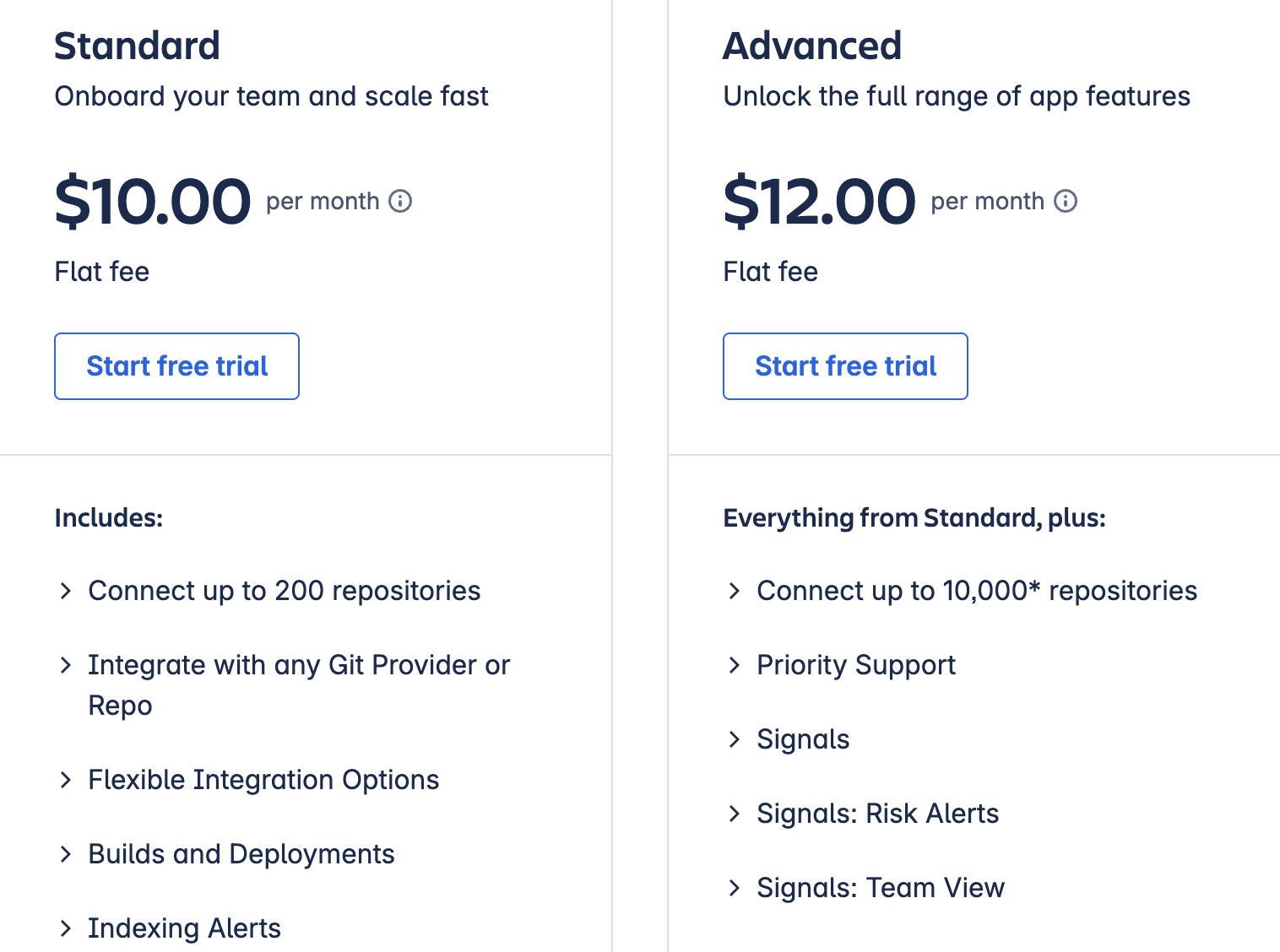Image resolution: width=1280 pixels, height=952 pixels.
Task: Expand the 'Signals' feature item
Action: (734, 739)
